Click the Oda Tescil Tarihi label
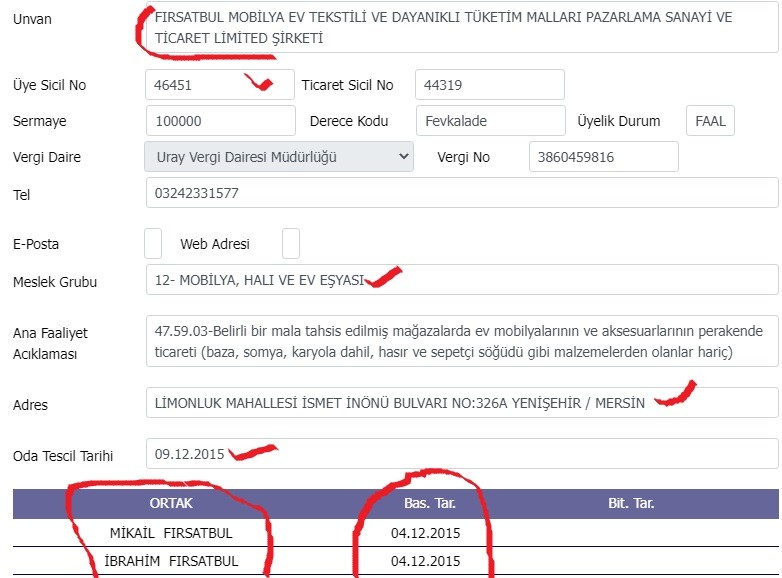The image size is (782, 578). pos(63,456)
